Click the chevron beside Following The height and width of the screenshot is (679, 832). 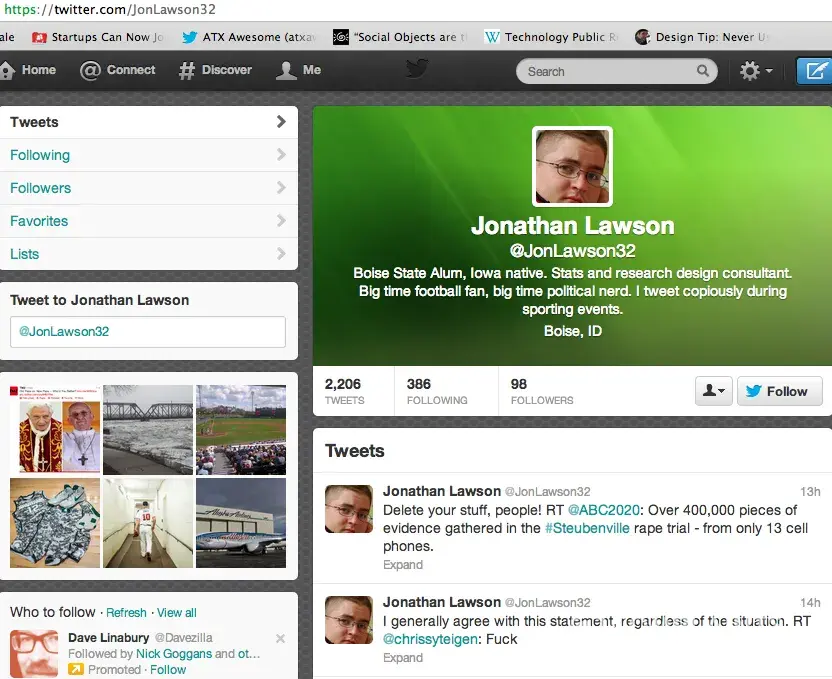281,155
